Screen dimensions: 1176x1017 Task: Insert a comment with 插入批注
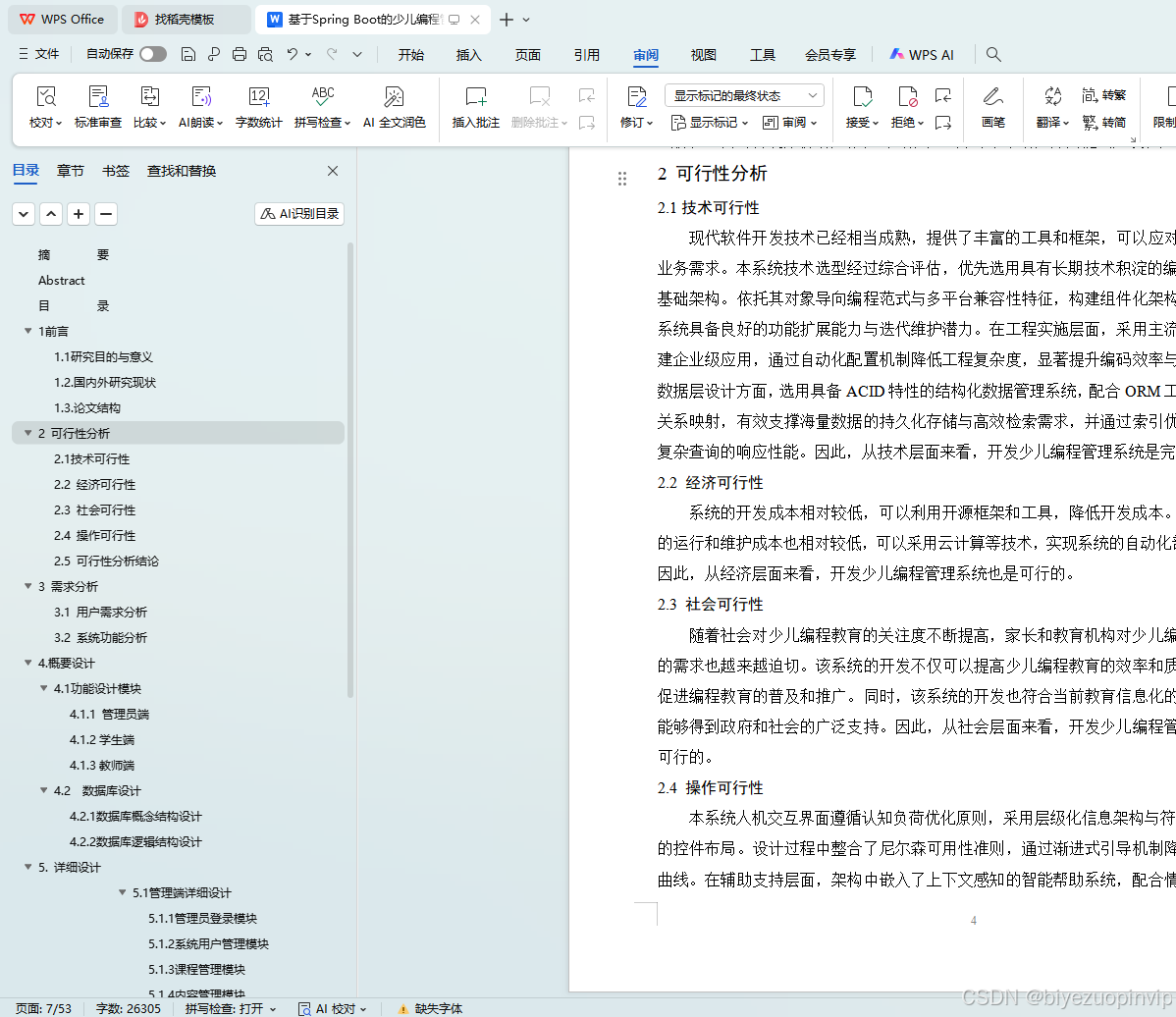coord(475,106)
